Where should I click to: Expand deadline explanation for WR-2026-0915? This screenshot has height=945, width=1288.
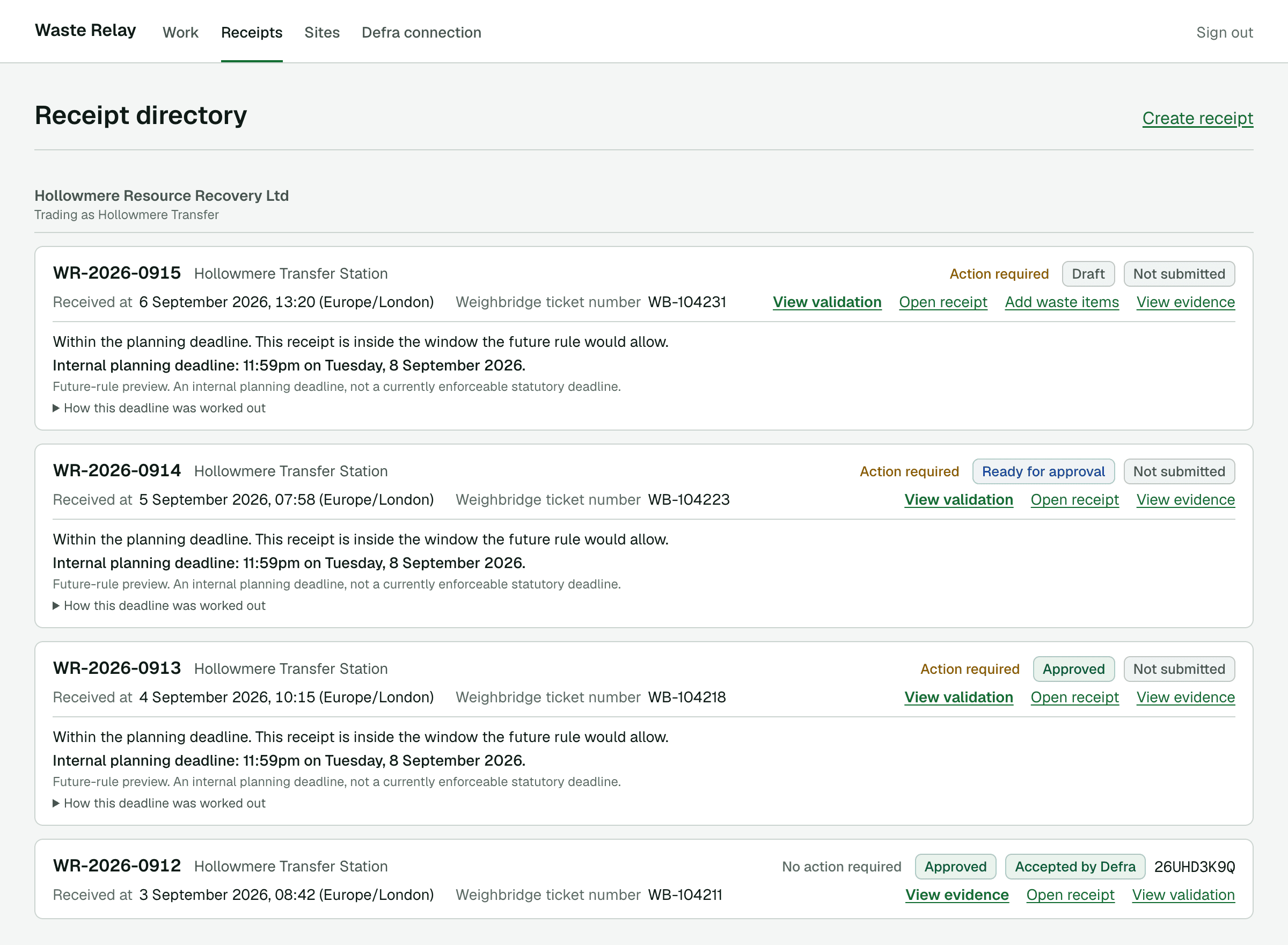(159, 408)
